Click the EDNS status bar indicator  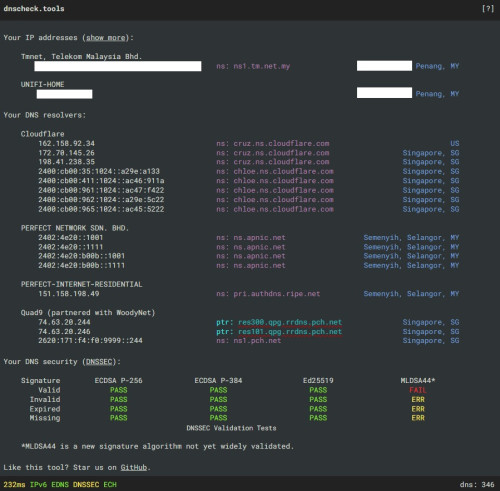[60, 485]
